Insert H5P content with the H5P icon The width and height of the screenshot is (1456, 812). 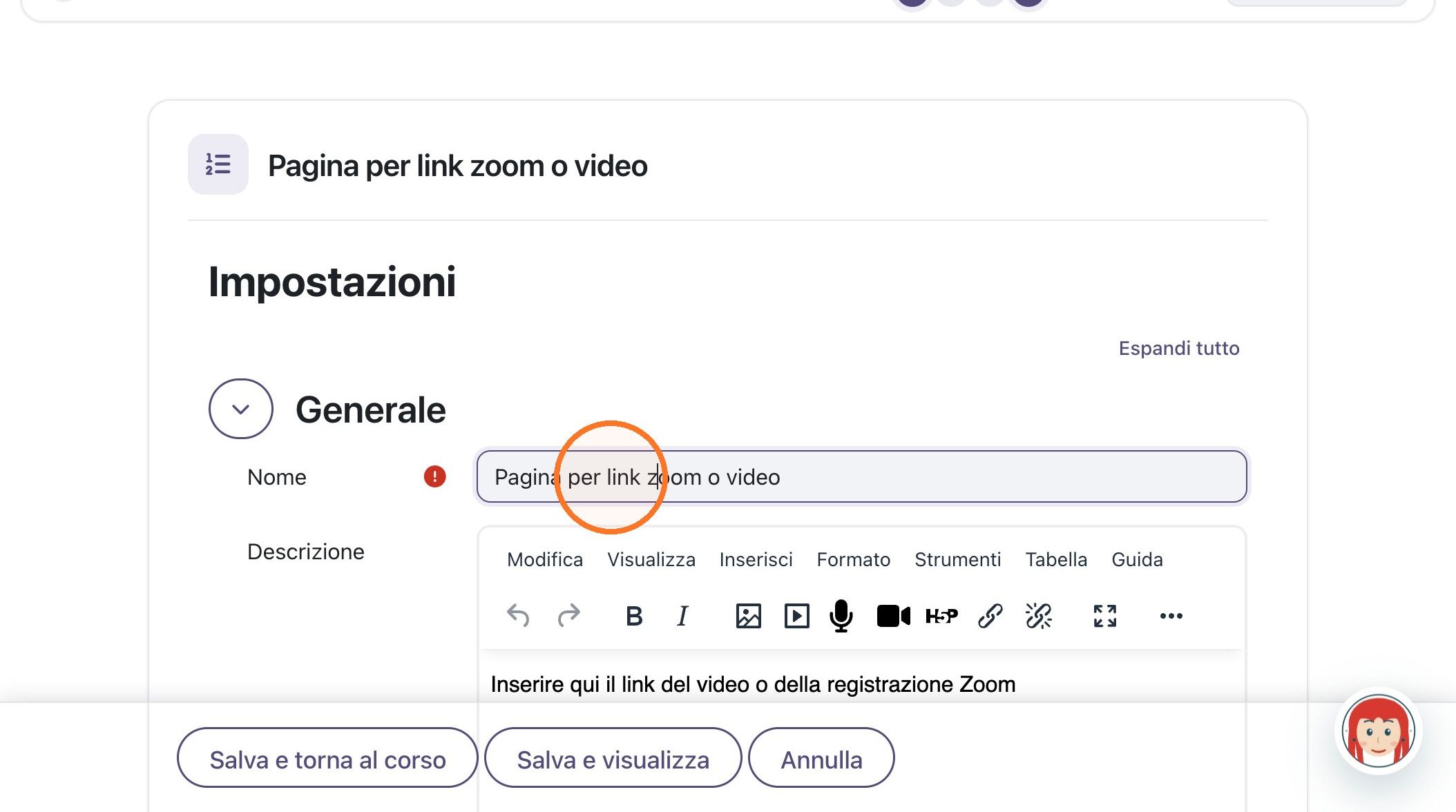tap(941, 616)
